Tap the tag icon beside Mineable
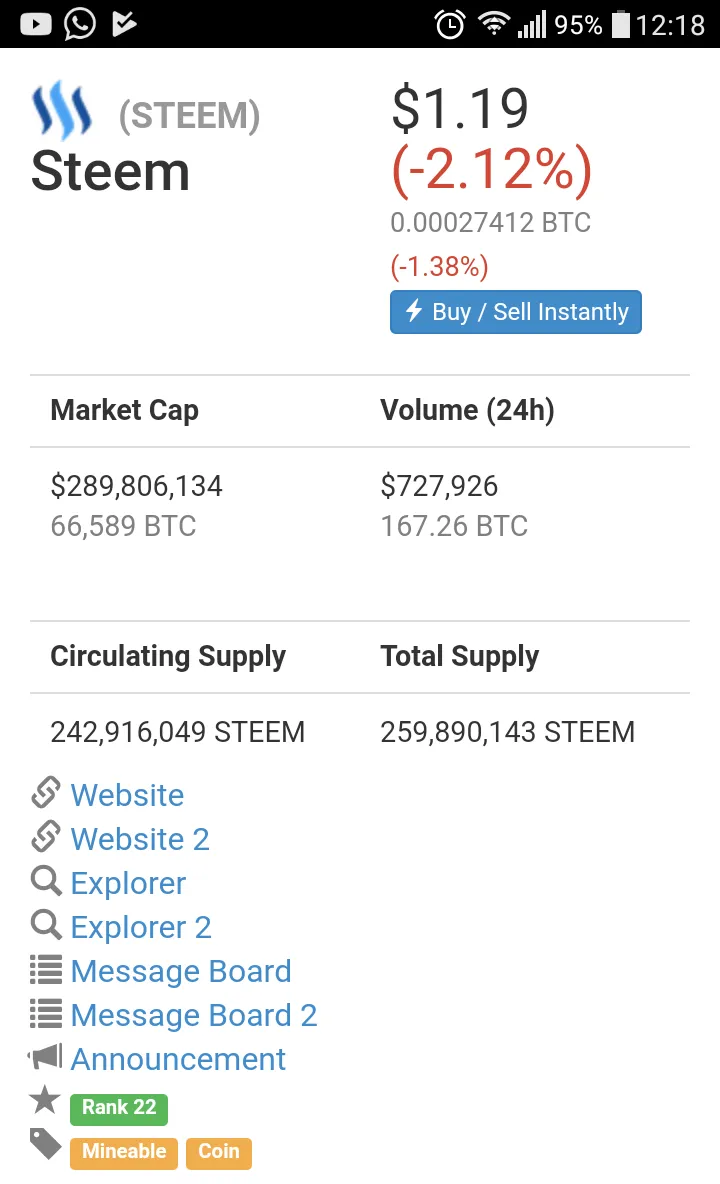The image size is (720, 1184). coord(45,1144)
